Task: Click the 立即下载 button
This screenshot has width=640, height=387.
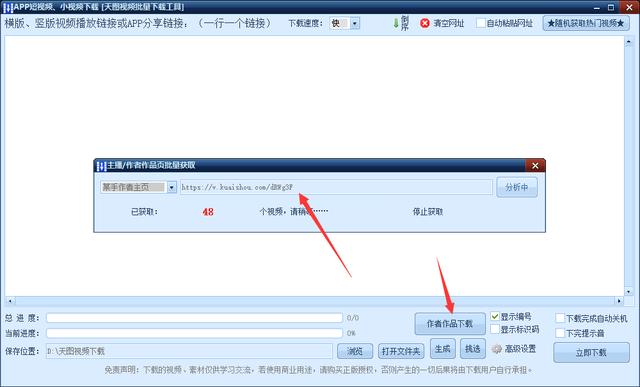Action: coord(591,353)
